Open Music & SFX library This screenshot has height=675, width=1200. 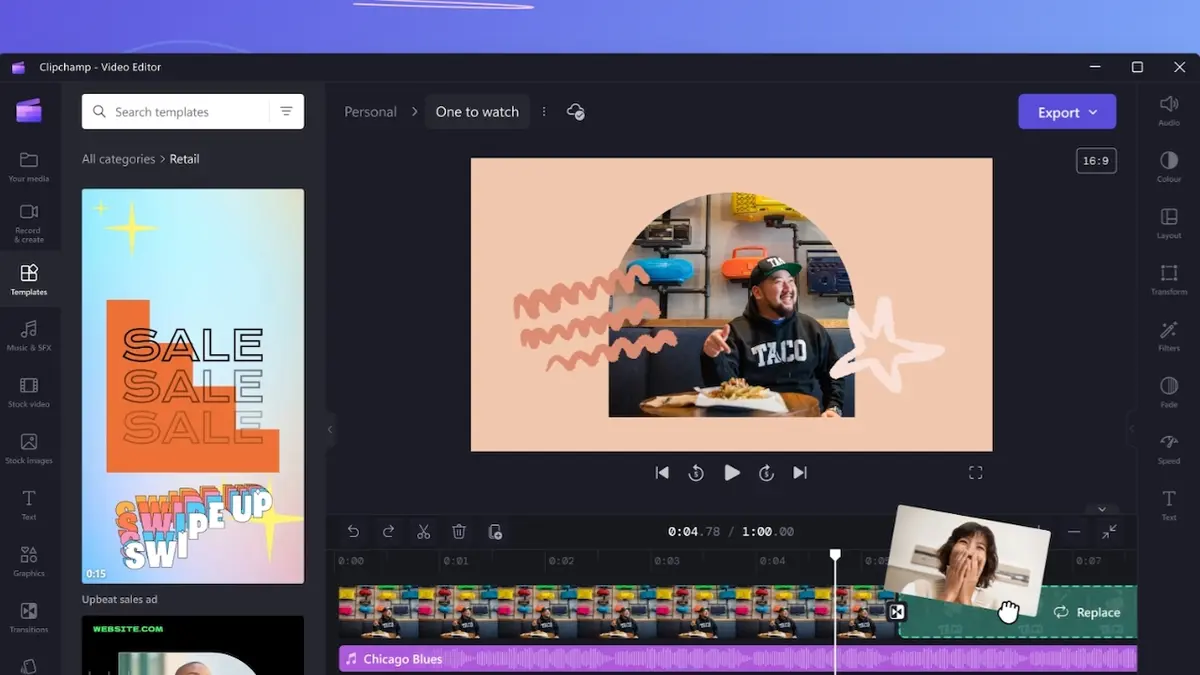pos(29,335)
